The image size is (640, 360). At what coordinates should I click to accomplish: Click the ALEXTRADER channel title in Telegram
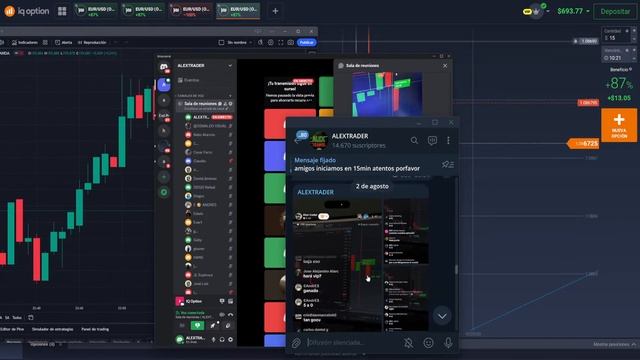(x=350, y=136)
